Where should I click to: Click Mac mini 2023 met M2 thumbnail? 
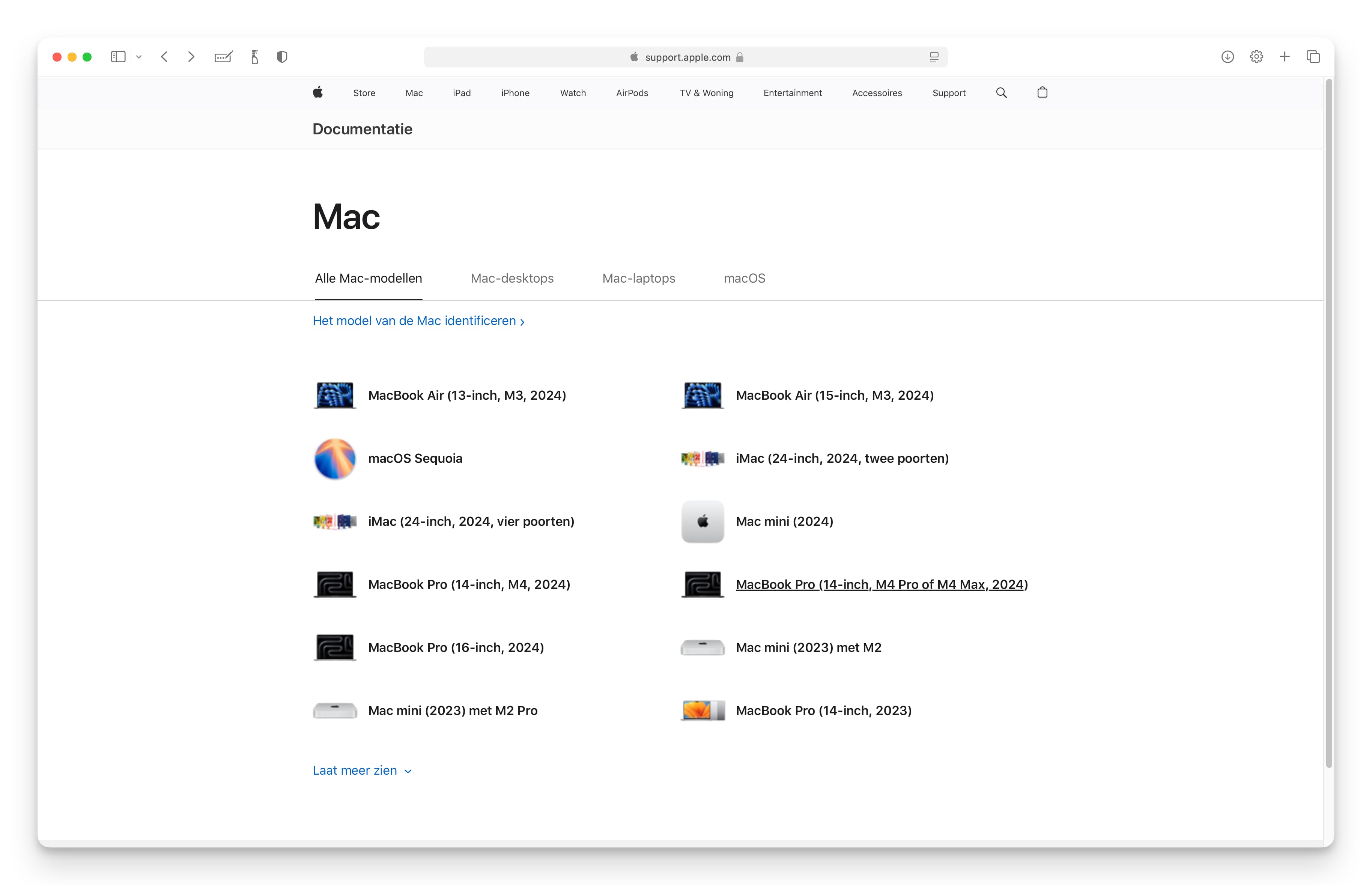pos(703,648)
